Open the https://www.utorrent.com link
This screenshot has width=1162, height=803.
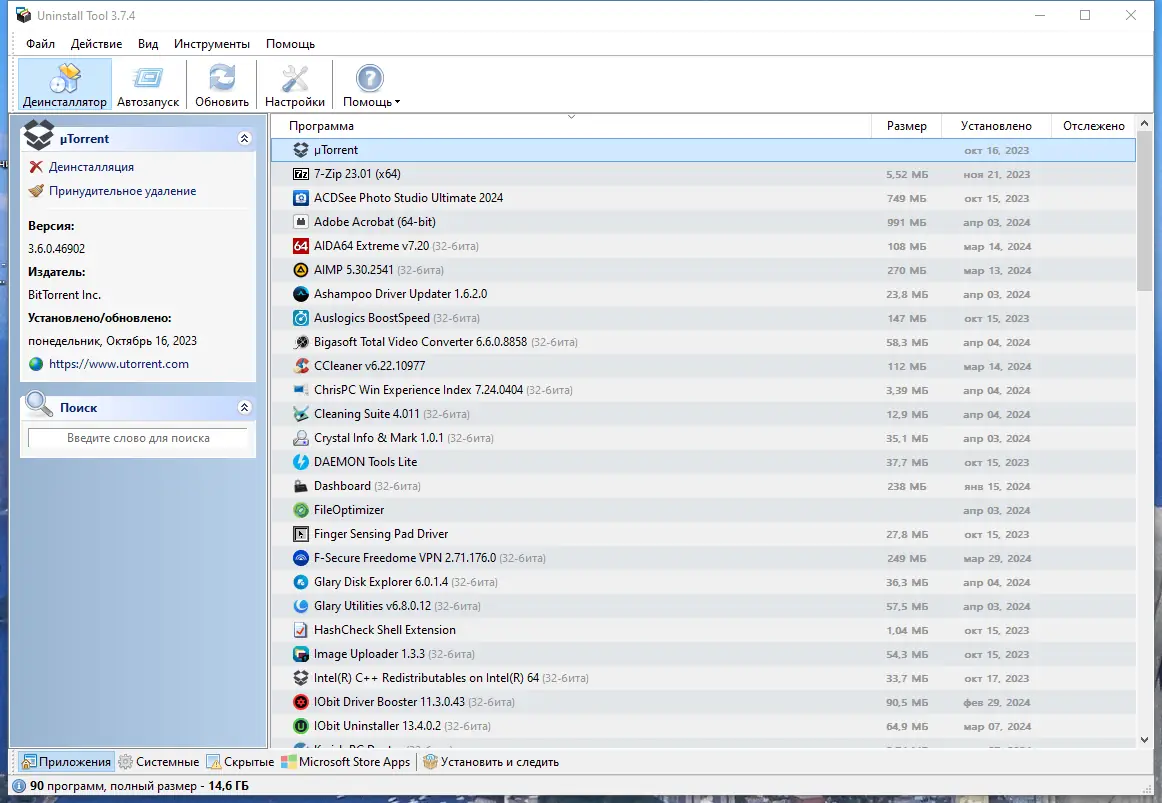(119, 364)
